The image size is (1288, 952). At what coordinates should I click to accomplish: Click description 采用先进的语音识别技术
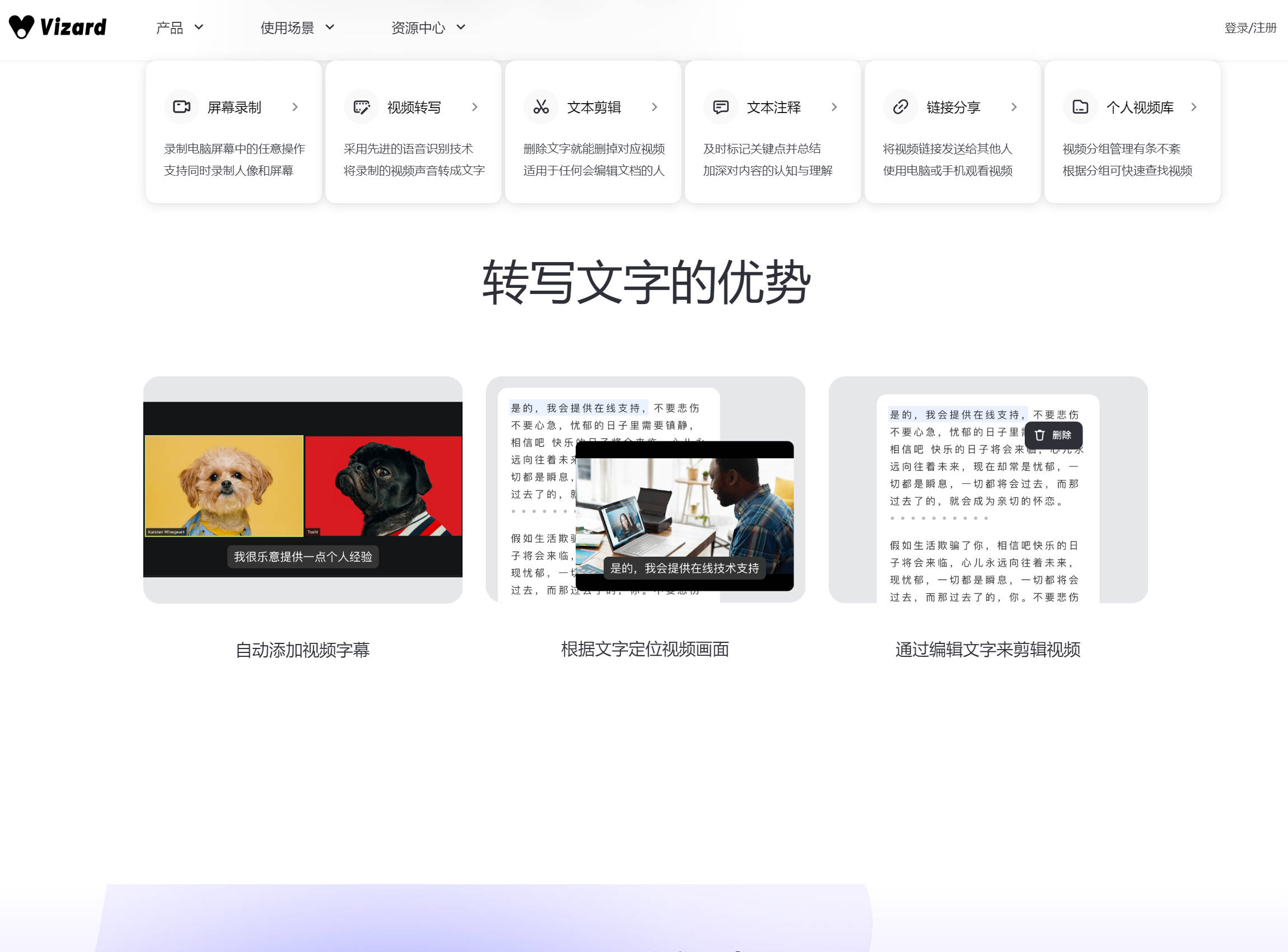click(x=408, y=148)
